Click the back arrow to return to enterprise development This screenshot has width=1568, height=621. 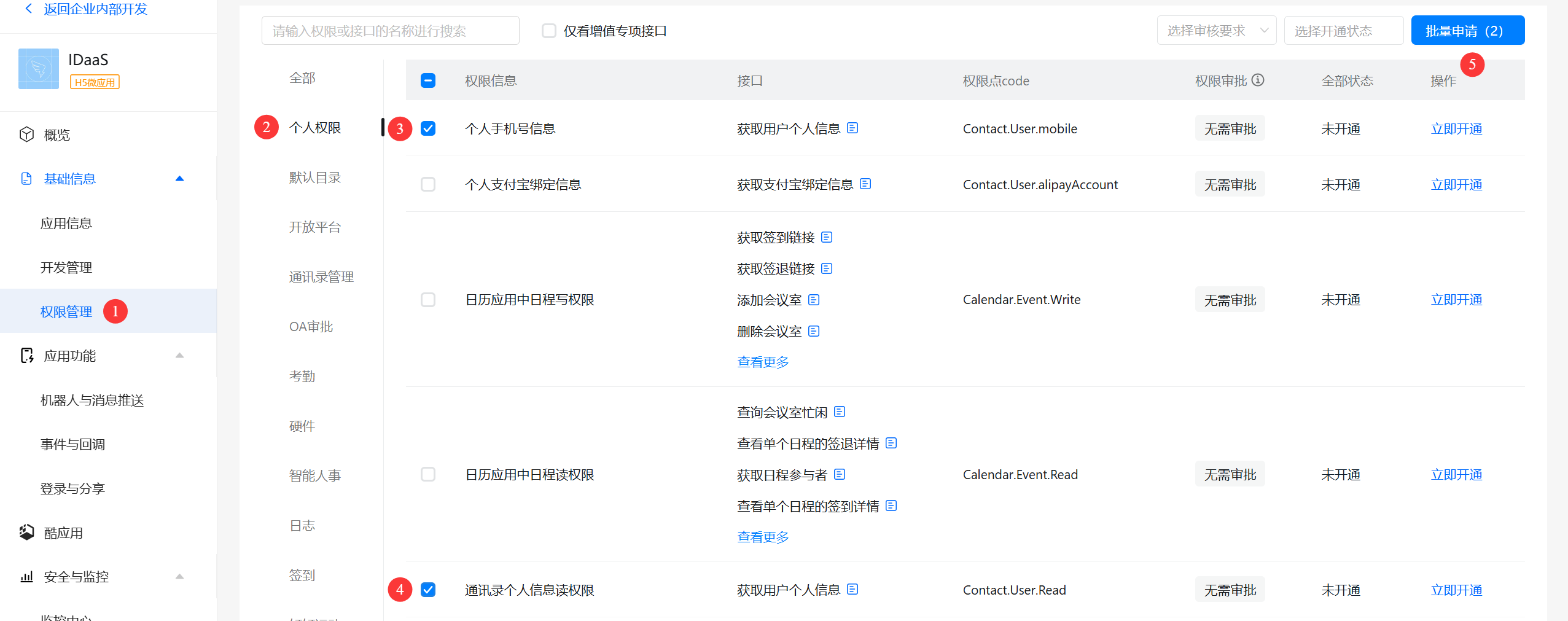click(x=28, y=9)
